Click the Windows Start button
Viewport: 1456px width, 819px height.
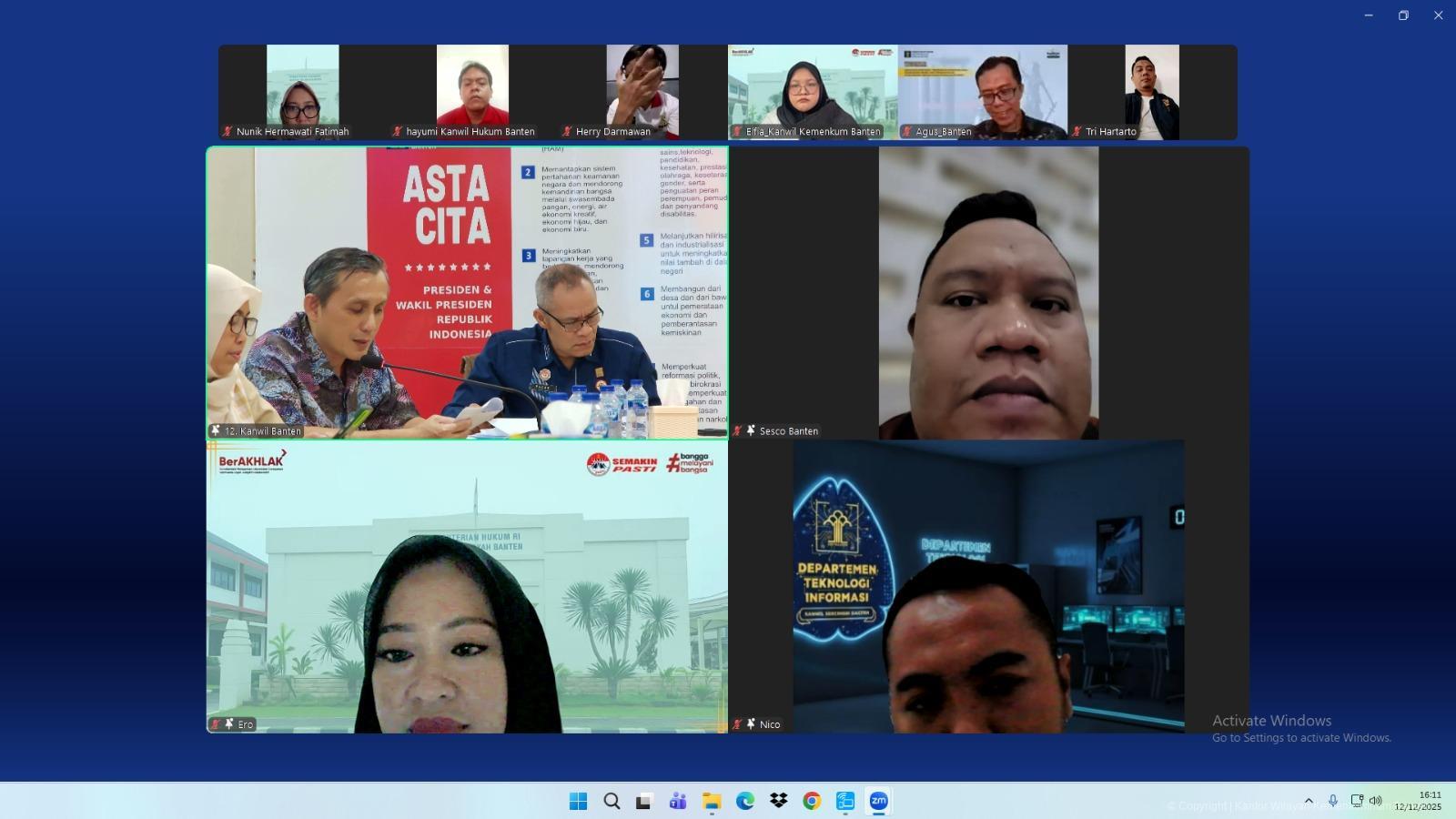(x=578, y=801)
